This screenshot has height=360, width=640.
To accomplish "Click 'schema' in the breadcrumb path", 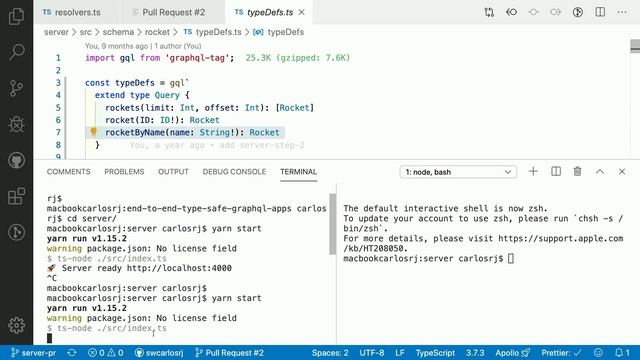I will [x=118, y=32].
